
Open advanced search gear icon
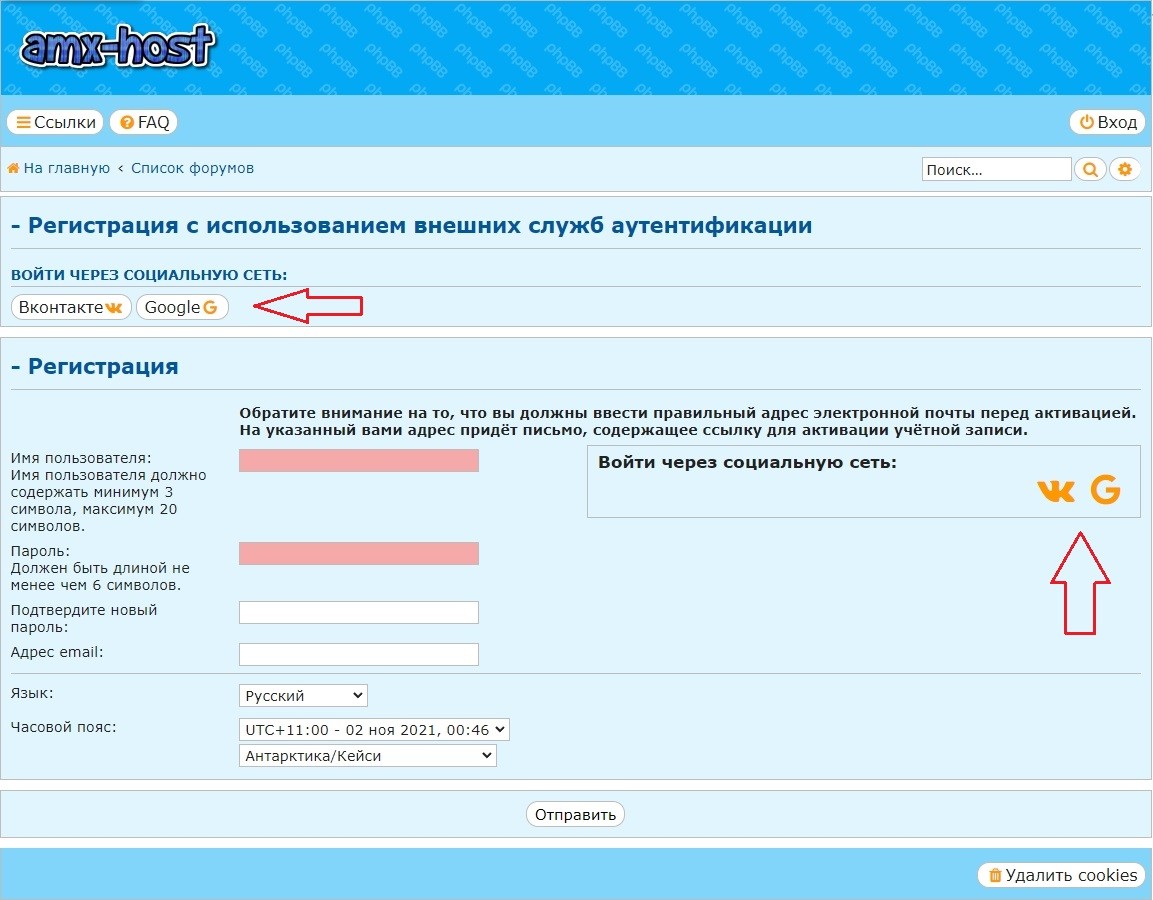[x=1125, y=170]
